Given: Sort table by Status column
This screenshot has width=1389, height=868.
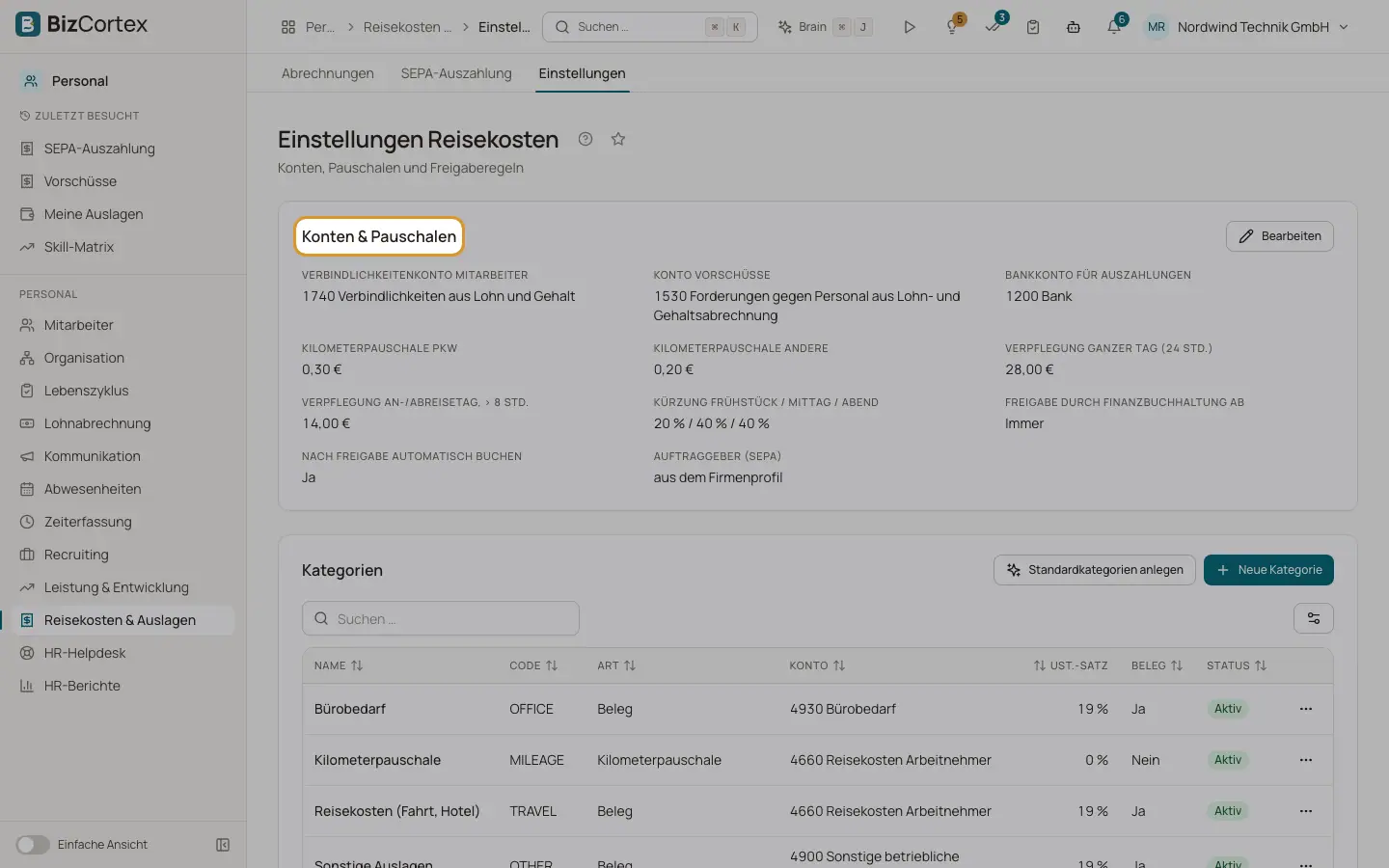Looking at the screenshot, I should [x=1237, y=665].
